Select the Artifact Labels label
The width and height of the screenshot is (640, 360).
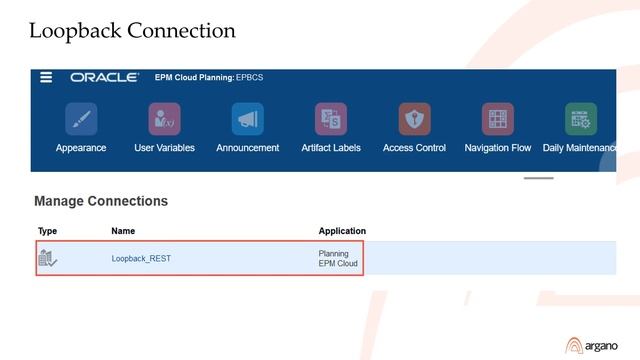pos(331,148)
